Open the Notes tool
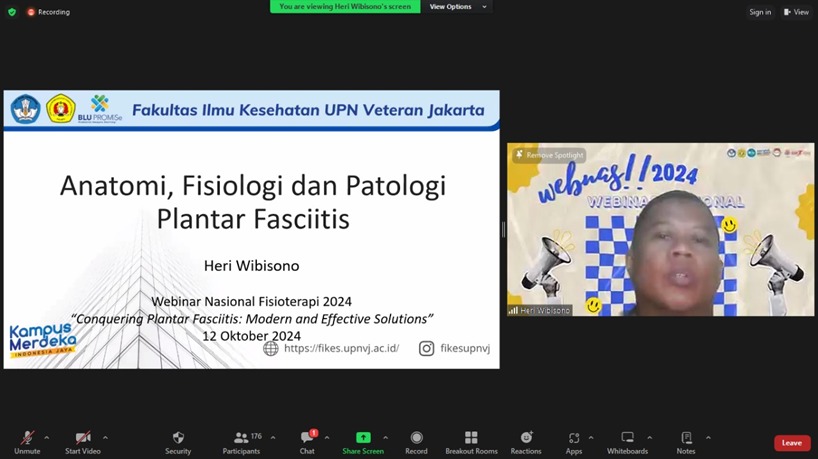 (x=686, y=442)
